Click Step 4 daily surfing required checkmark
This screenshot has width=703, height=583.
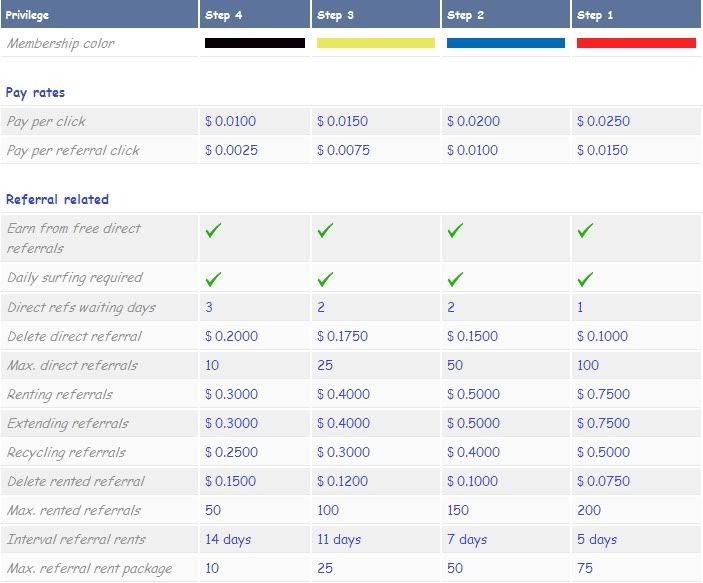click(x=213, y=278)
